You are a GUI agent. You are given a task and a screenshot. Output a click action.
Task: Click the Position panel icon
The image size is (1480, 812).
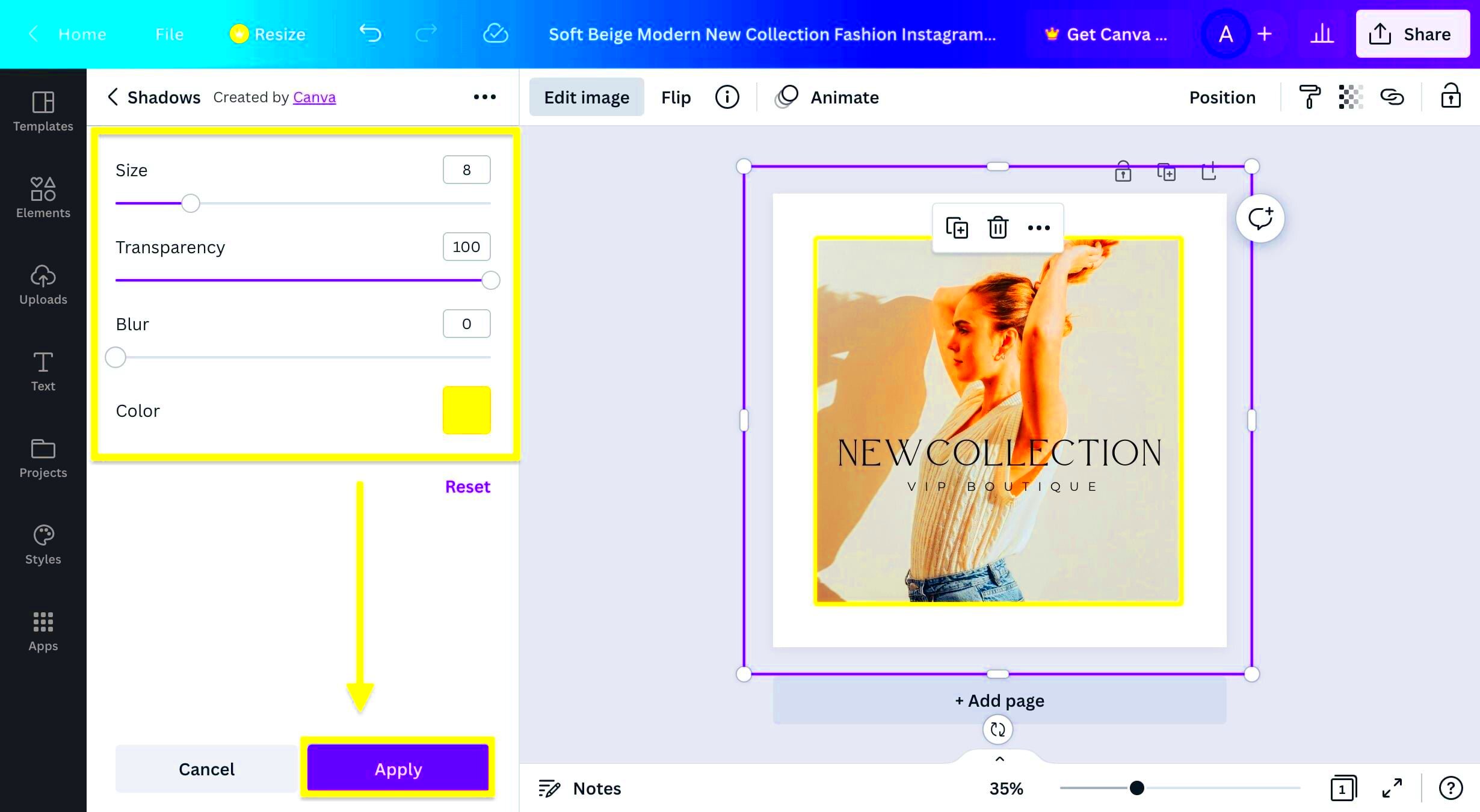point(1222,97)
